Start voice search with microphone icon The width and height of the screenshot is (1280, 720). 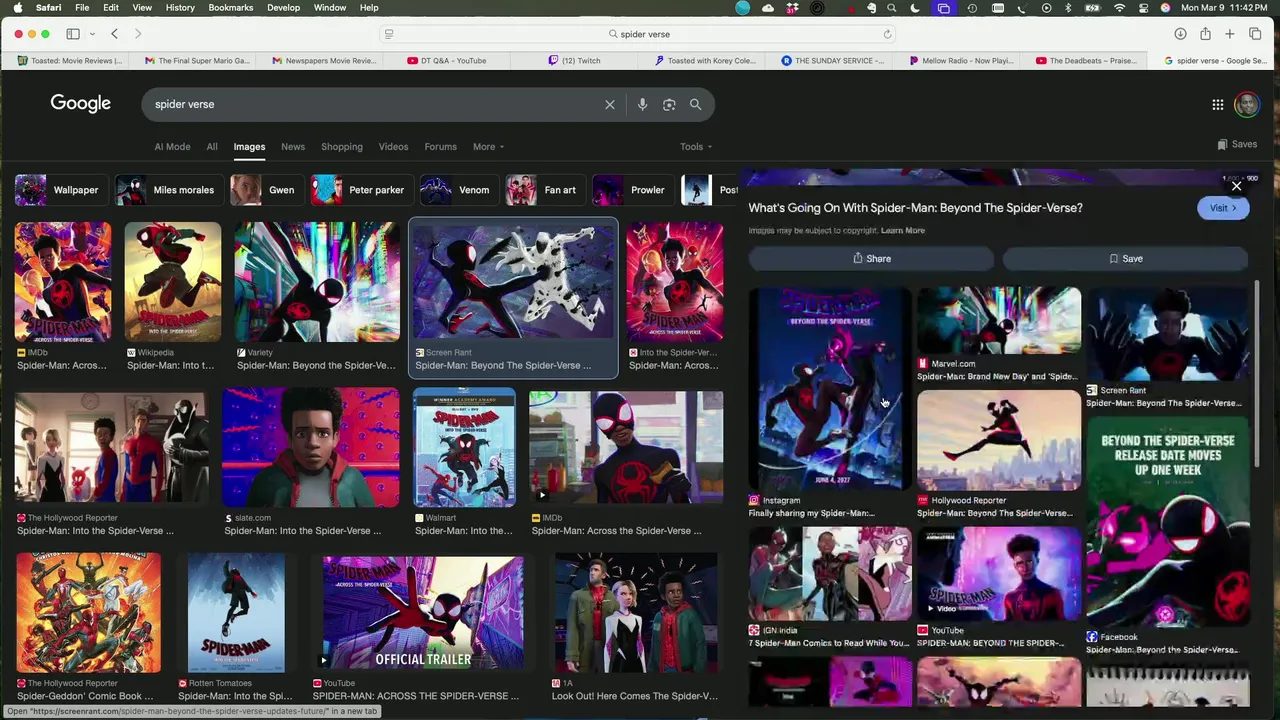coord(642,104)
